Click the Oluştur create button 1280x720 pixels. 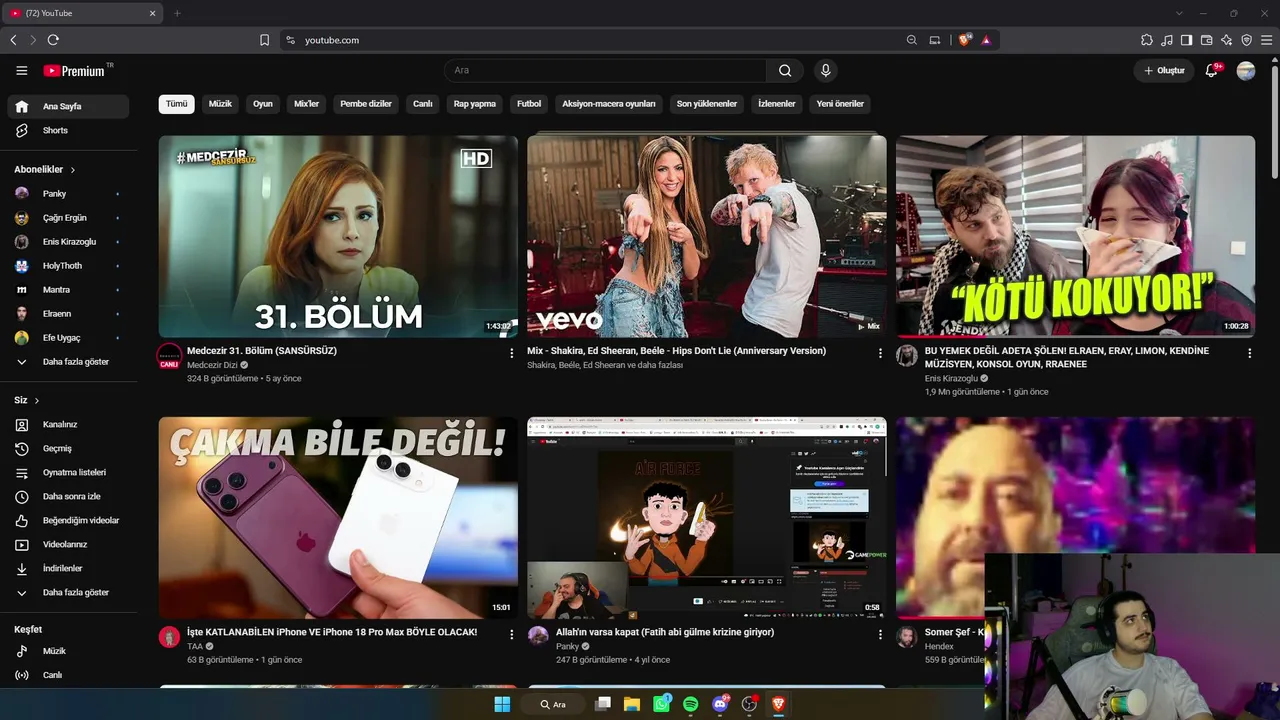click(1164, 70)
